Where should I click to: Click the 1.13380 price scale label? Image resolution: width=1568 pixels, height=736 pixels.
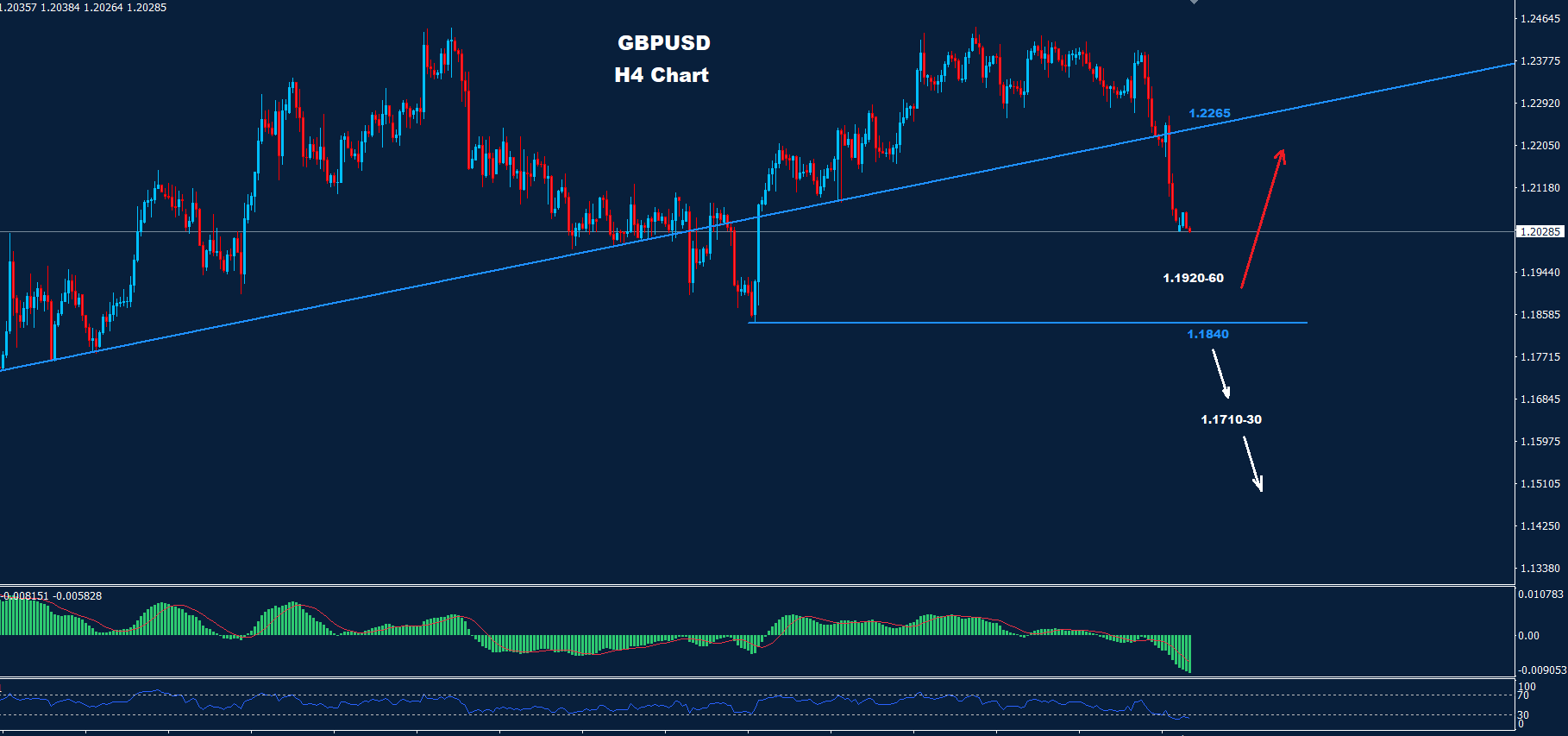(x=1540, y=569)
